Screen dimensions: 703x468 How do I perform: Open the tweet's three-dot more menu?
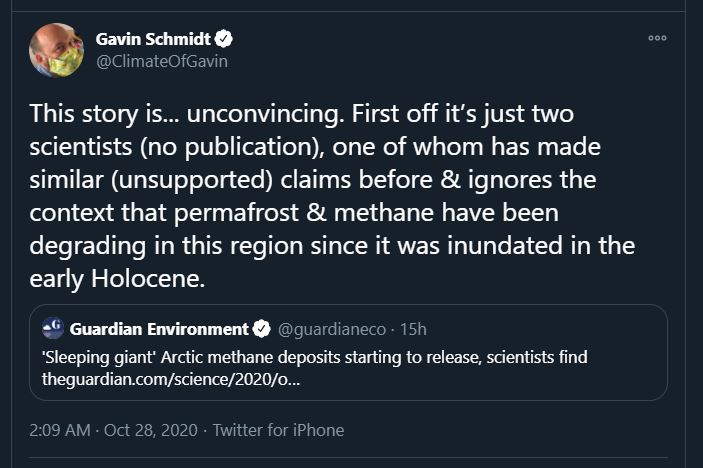pos(657,38)
